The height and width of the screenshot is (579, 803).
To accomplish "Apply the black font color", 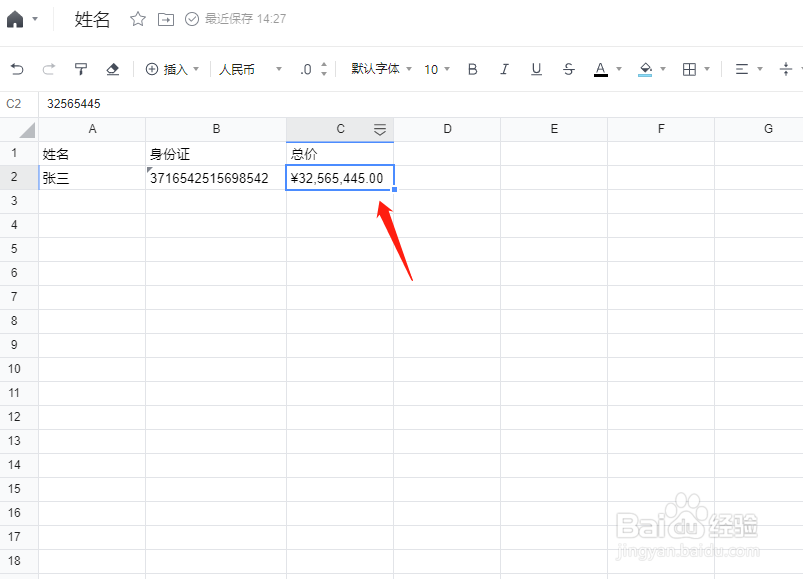I will click(601, 69).
